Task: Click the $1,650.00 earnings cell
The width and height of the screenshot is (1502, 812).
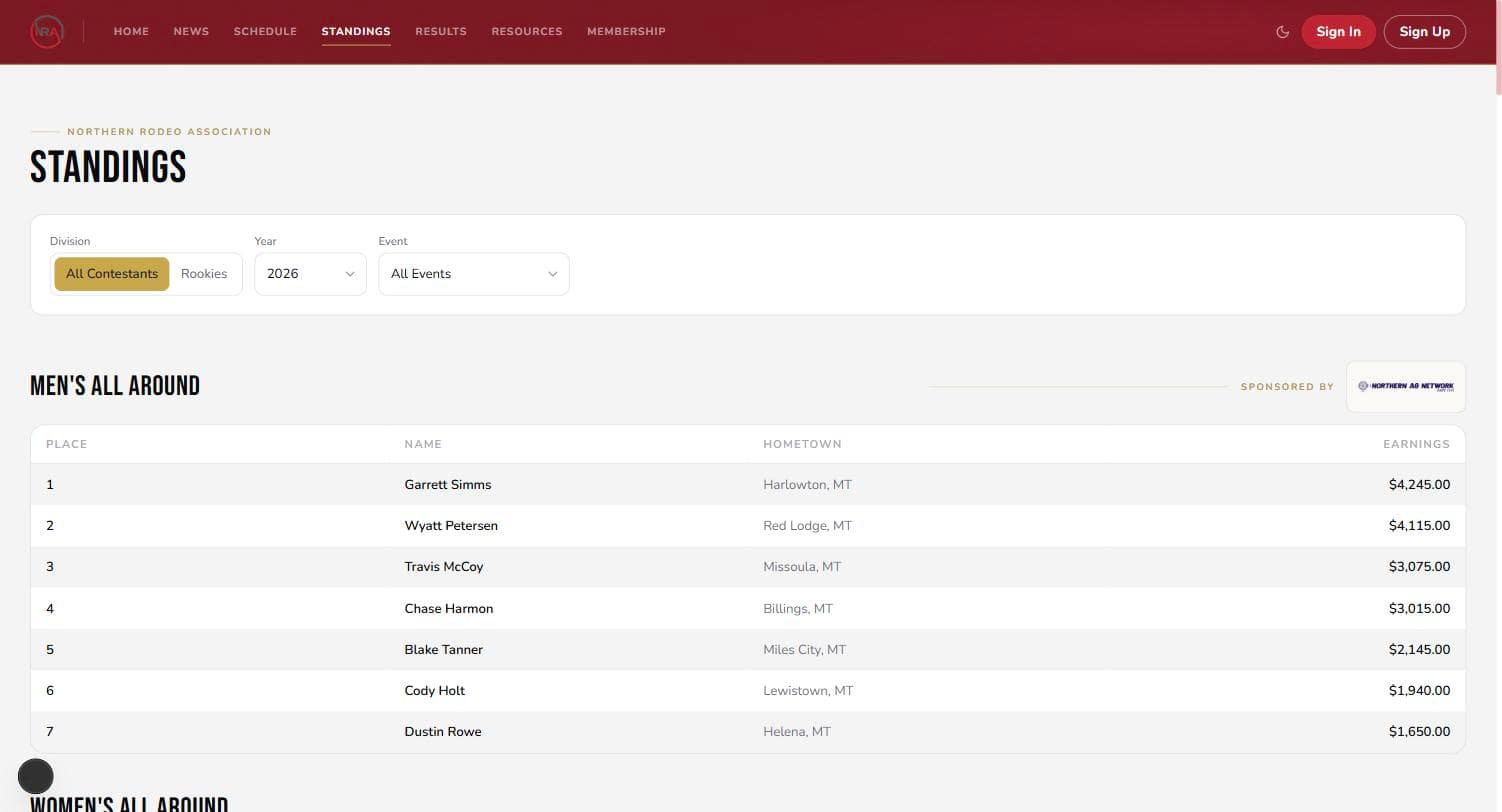Action: point(1419,732)
